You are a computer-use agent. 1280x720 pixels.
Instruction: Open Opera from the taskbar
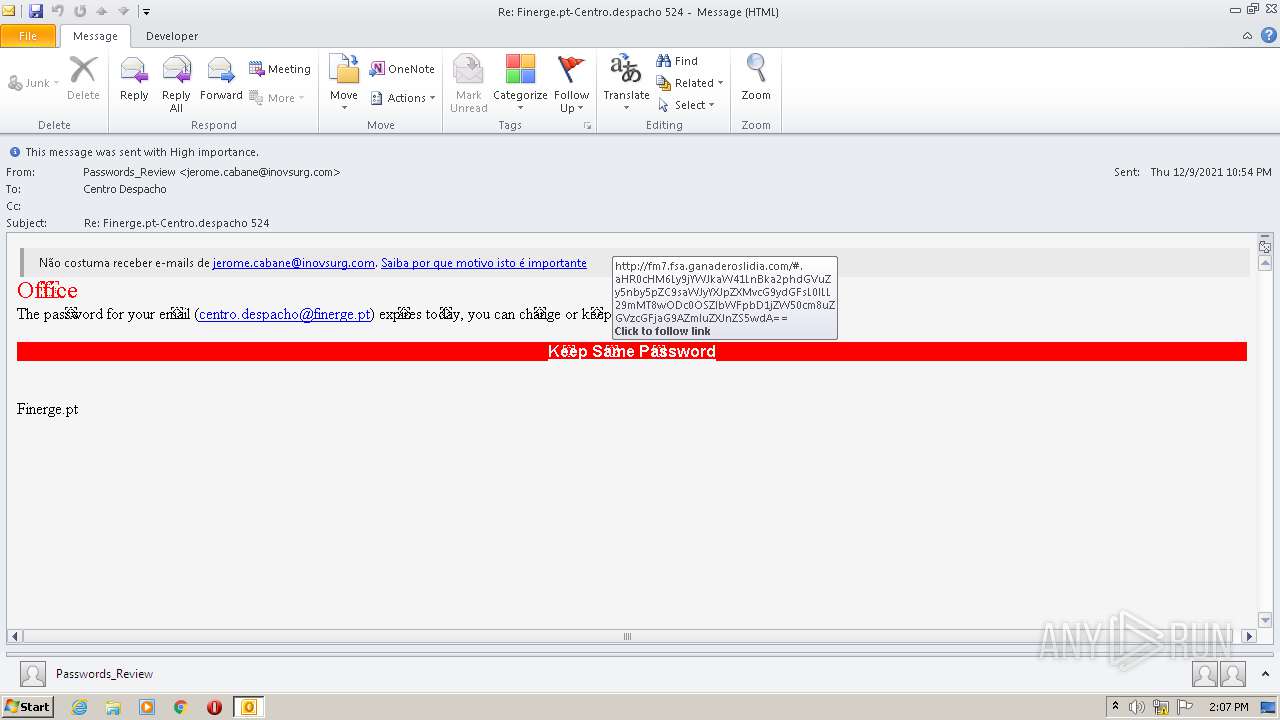pos(214,707)
